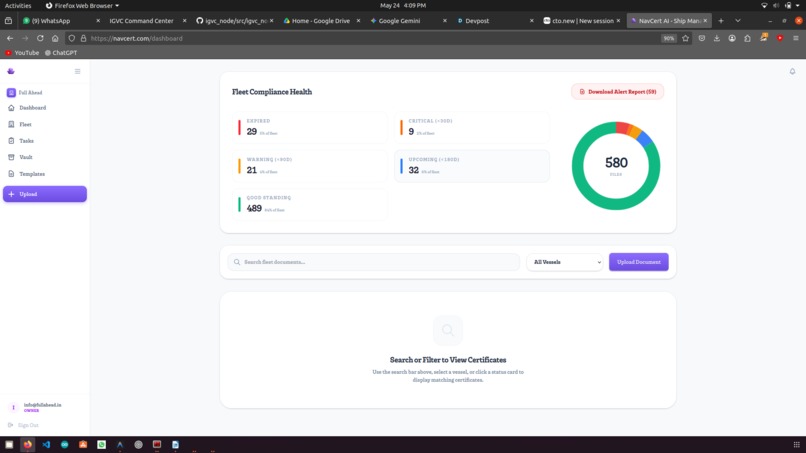Click the purple Upload sidebar button
This screenshot has height=453, width=806.
[x=45, y=194]
